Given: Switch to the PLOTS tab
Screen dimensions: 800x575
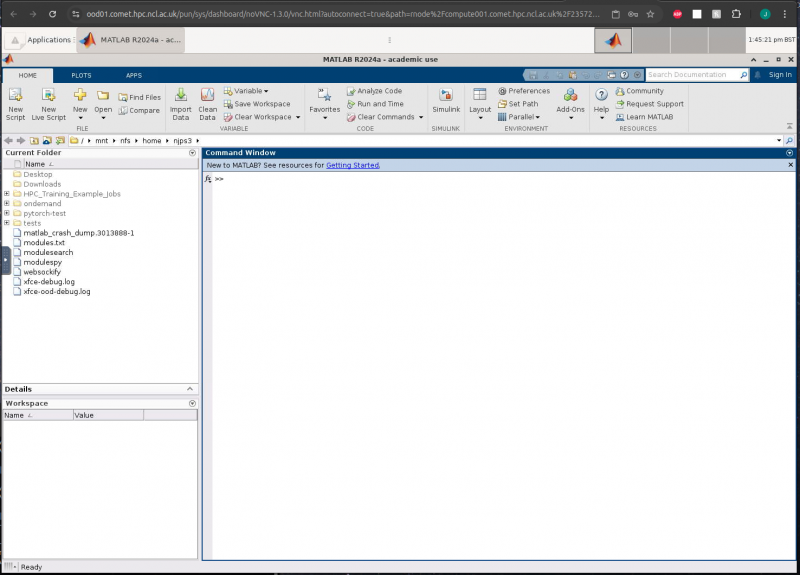Looking at the screenshot, I should [81, 75].
